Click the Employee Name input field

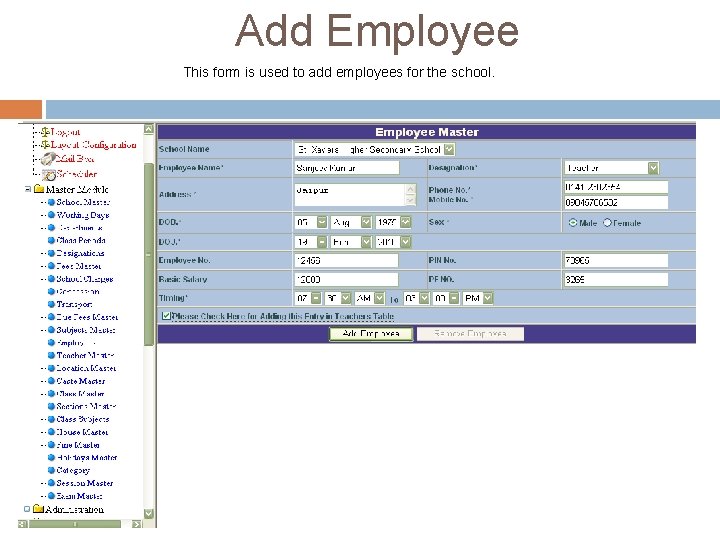pyautogui.click(x=347, y=168)
